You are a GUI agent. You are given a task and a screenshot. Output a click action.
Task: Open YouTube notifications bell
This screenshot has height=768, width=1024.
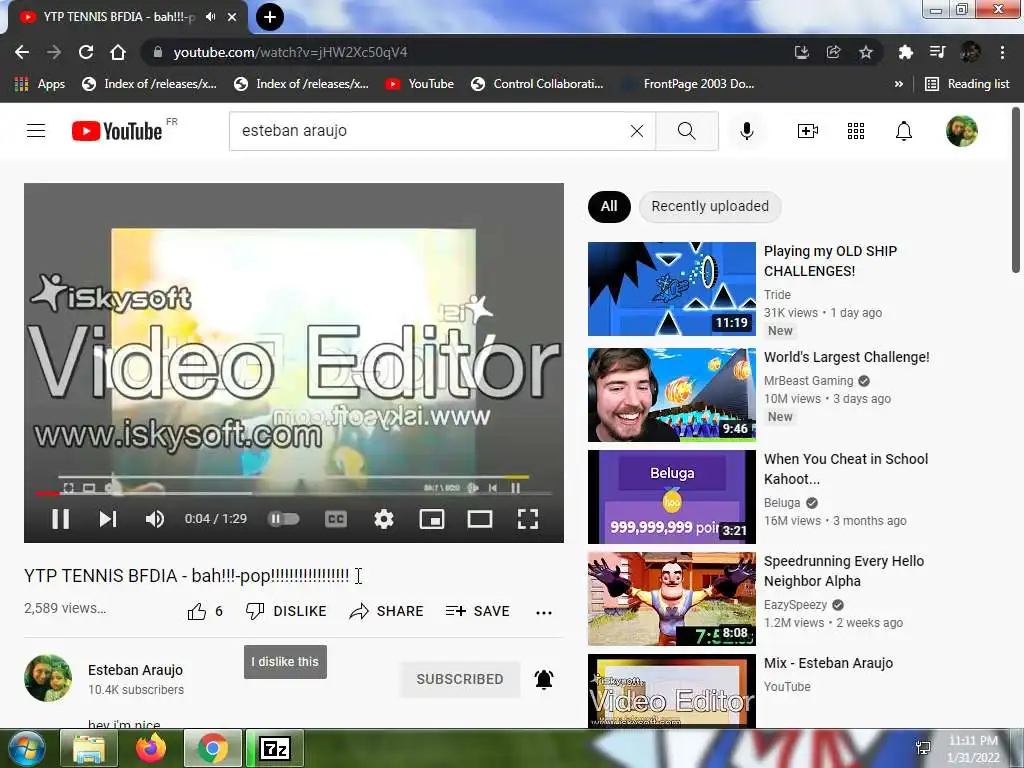point(903,131)
